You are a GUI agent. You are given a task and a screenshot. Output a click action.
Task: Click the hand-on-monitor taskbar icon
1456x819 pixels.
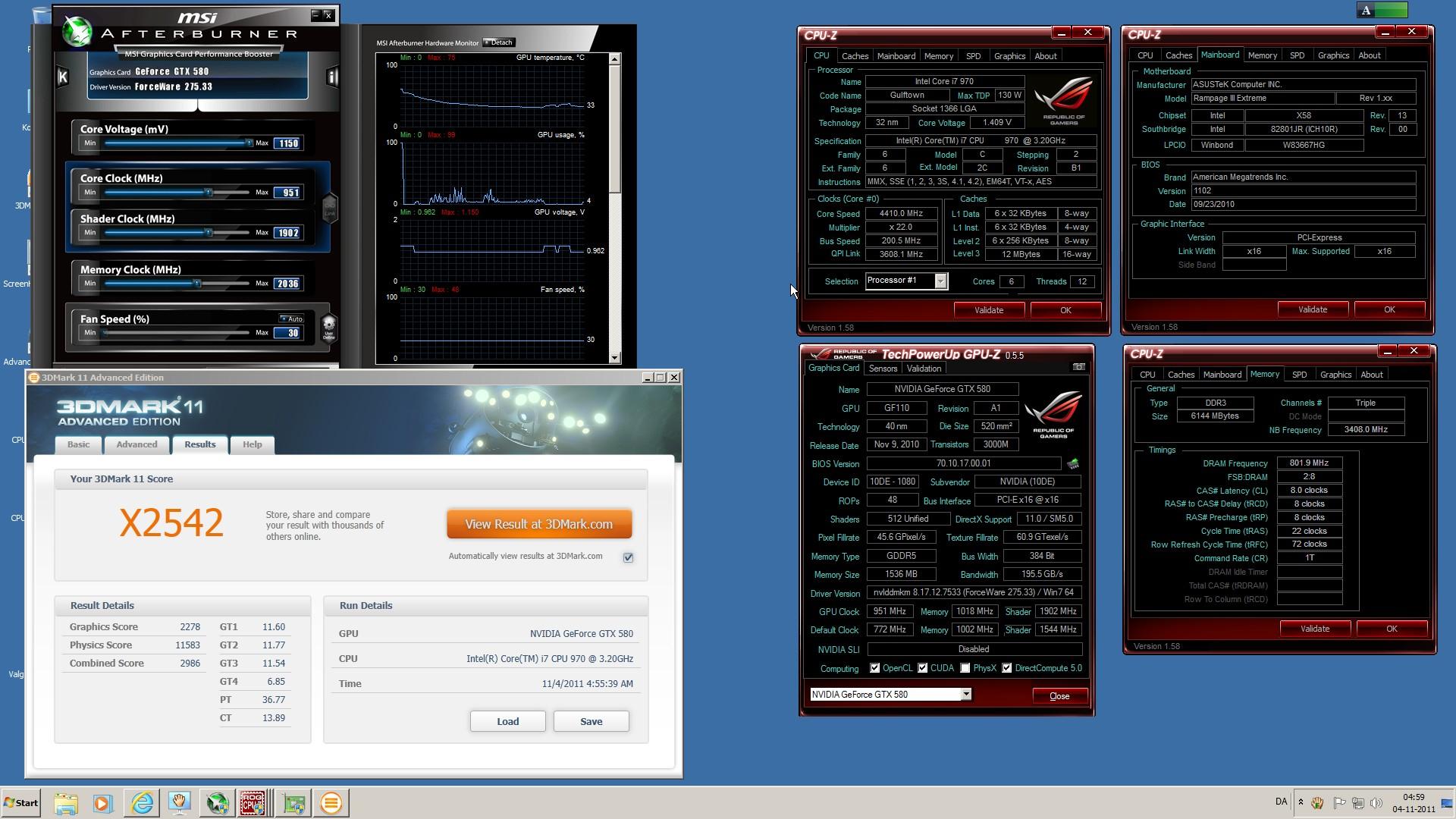[x=180, y=803]
